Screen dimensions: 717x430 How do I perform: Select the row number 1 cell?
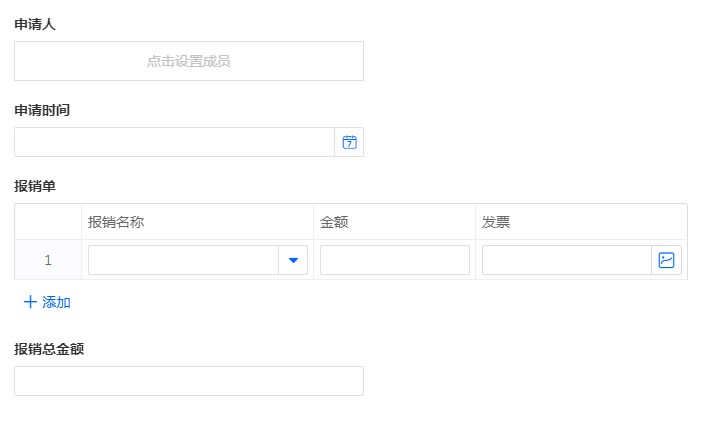48,260
